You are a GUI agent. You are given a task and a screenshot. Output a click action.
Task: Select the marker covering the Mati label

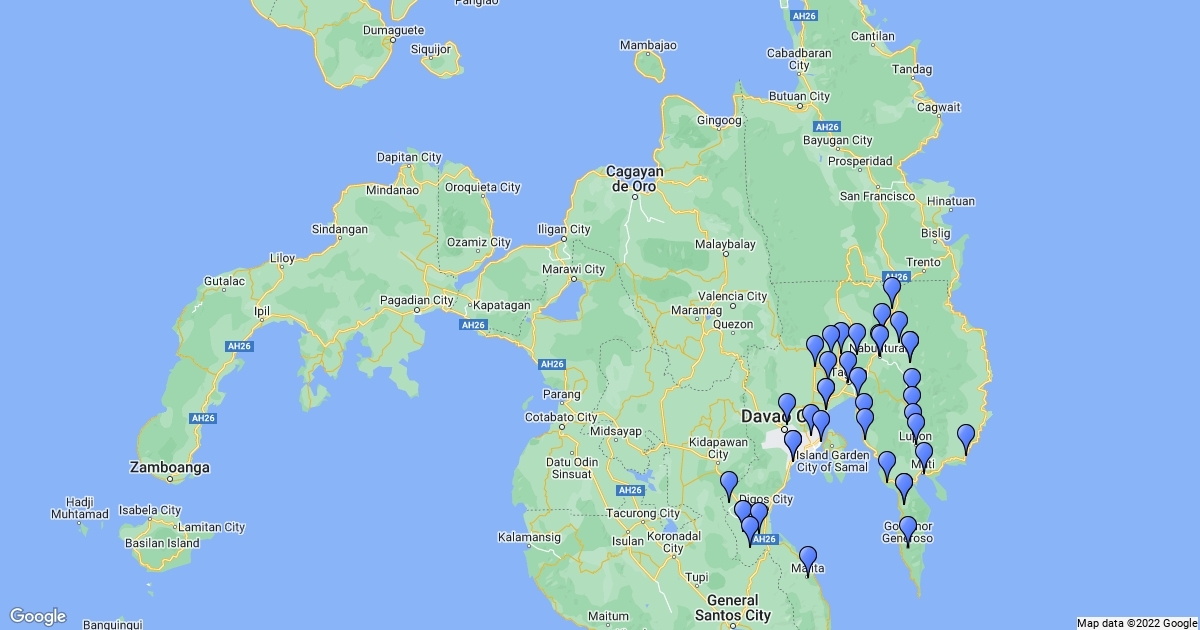[x=924, y=456]
